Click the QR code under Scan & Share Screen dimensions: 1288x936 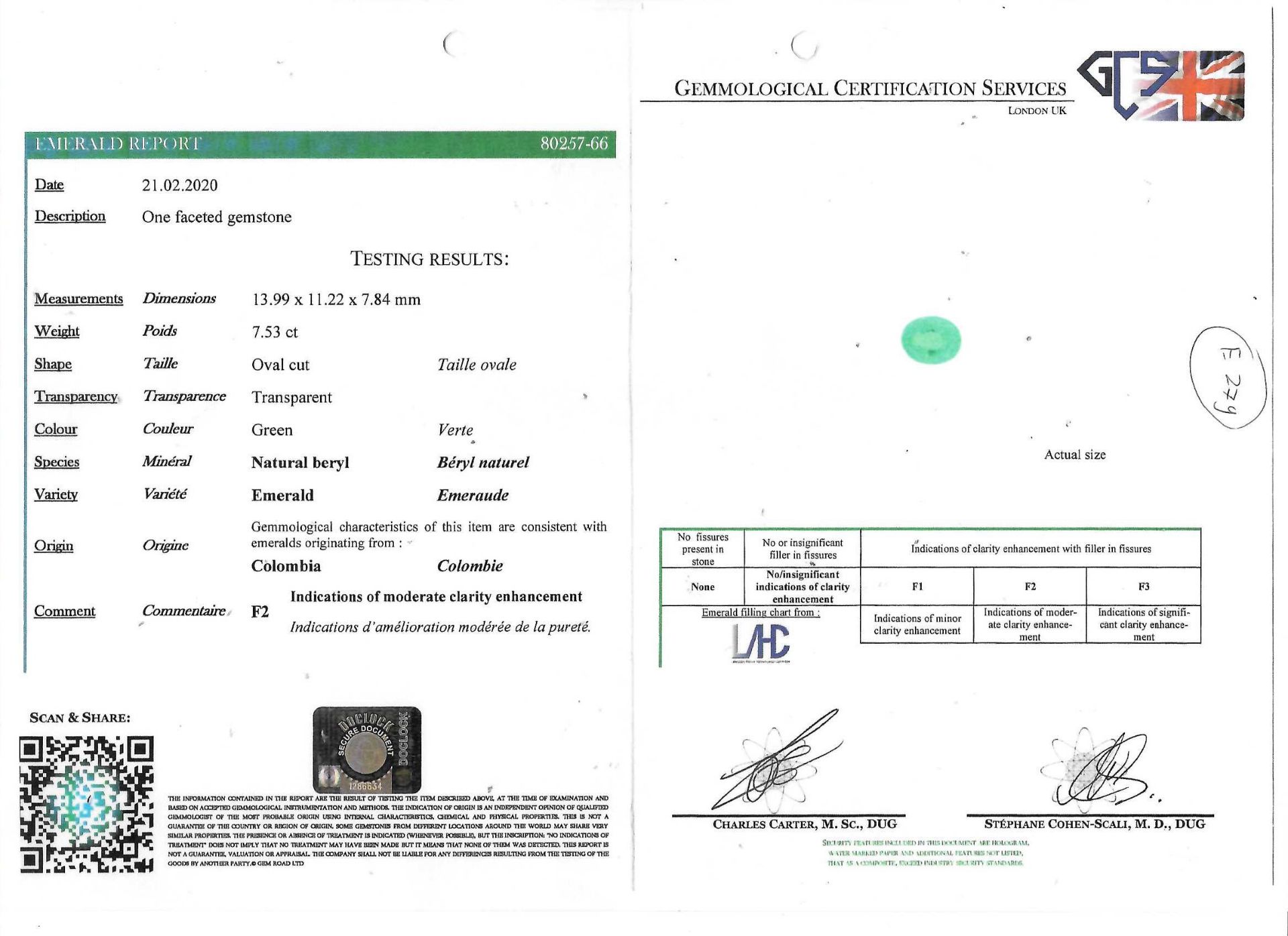coord(87,804)
